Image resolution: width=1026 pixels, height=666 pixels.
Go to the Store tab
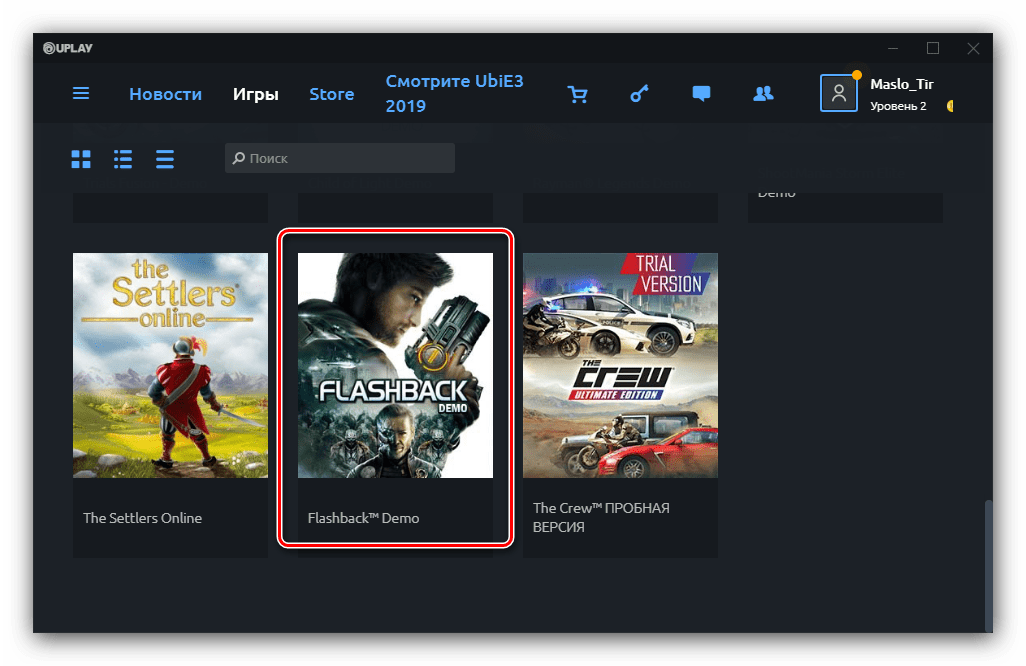click(331, 94)
